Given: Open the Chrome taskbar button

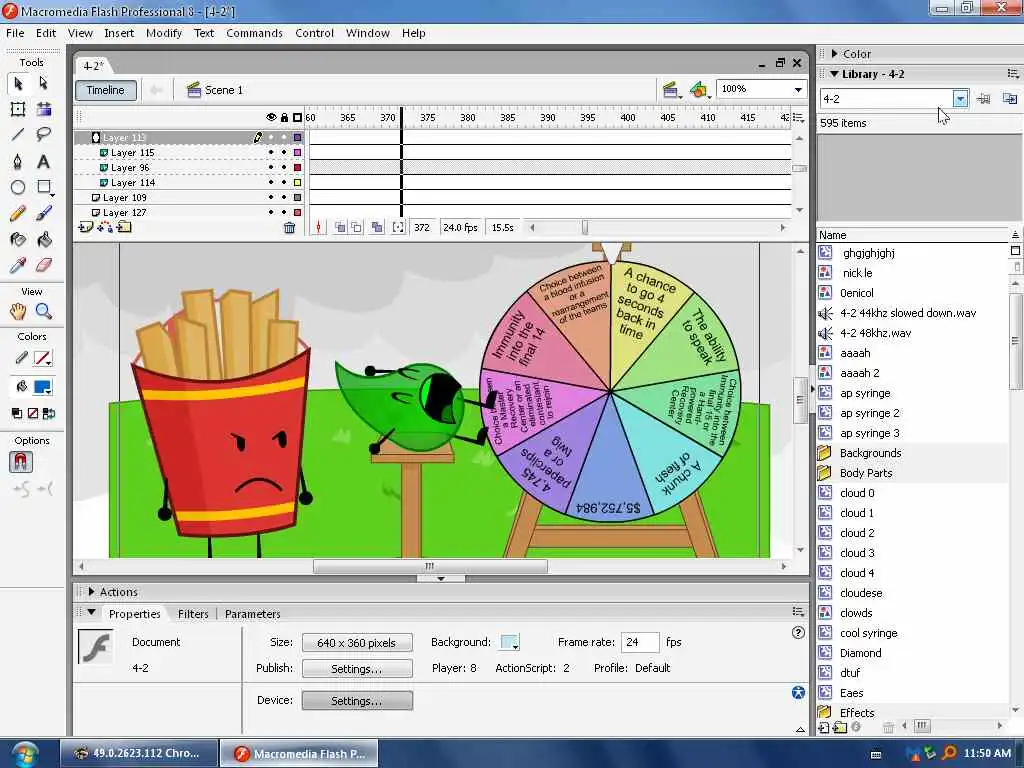Looking at the screenshot, I should 139,753.
